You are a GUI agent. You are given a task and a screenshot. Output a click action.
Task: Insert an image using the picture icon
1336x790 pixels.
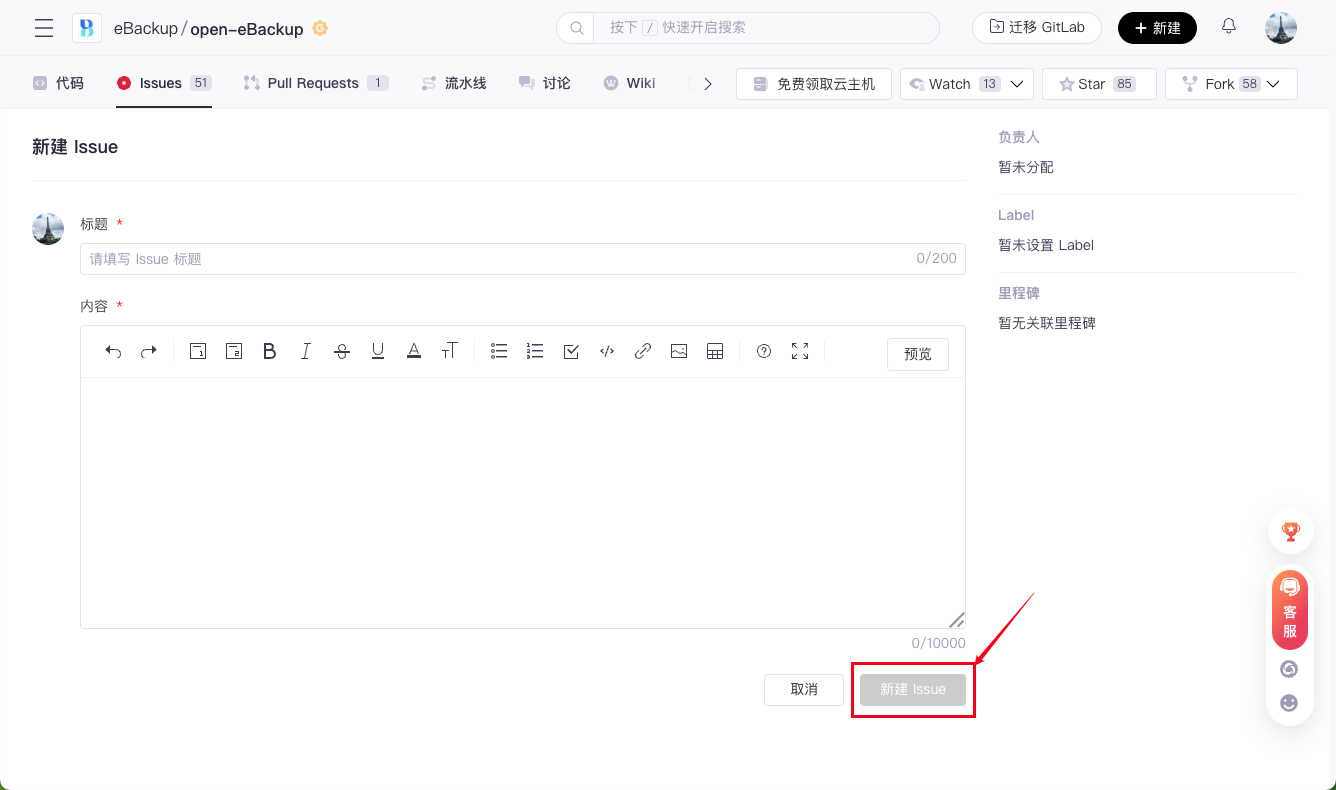coord(679,351)
